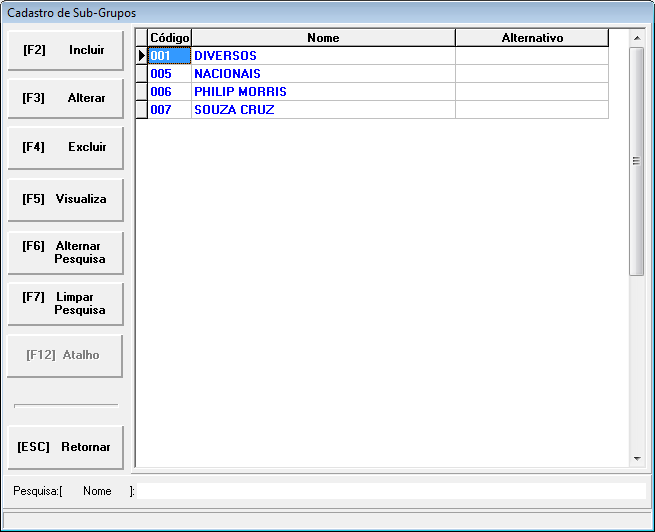Click the row selector arrow indicator
Screen dimensions: 655x532
(x=141, y=56)
